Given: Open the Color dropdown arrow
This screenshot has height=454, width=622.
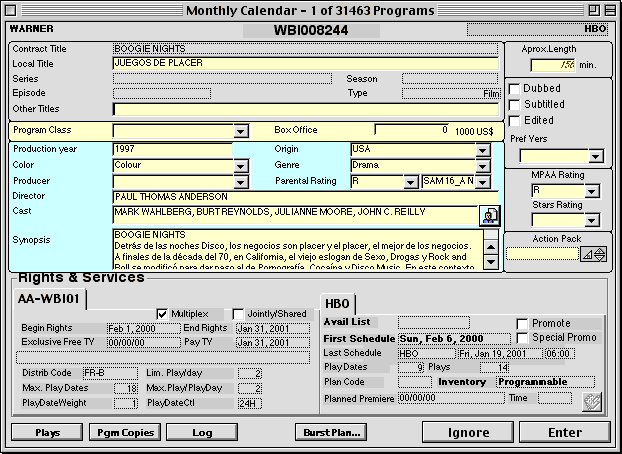Looking at the screenshot, I should 241,166.
